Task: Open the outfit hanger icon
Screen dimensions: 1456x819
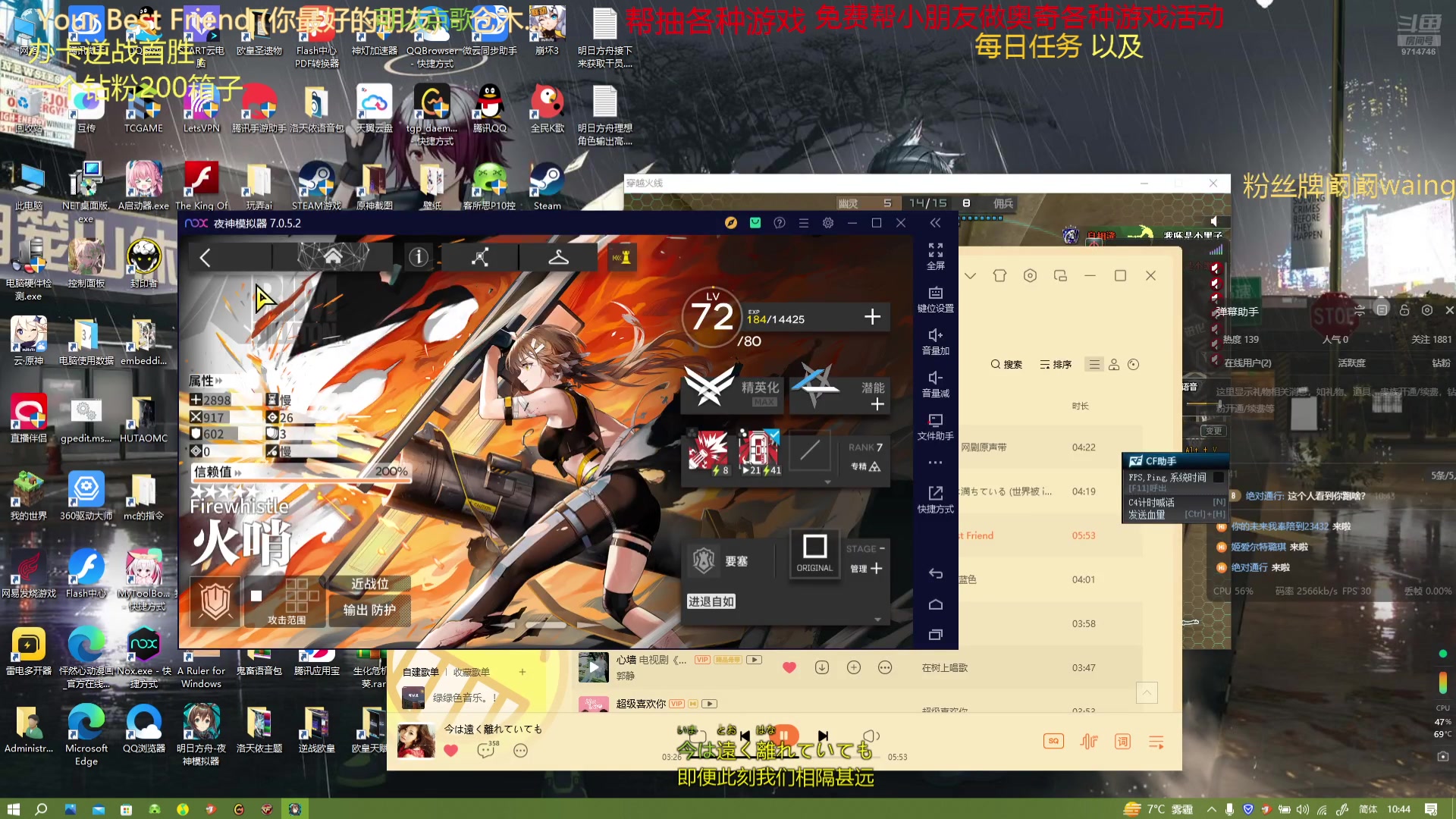Action: tap(559, 257)
